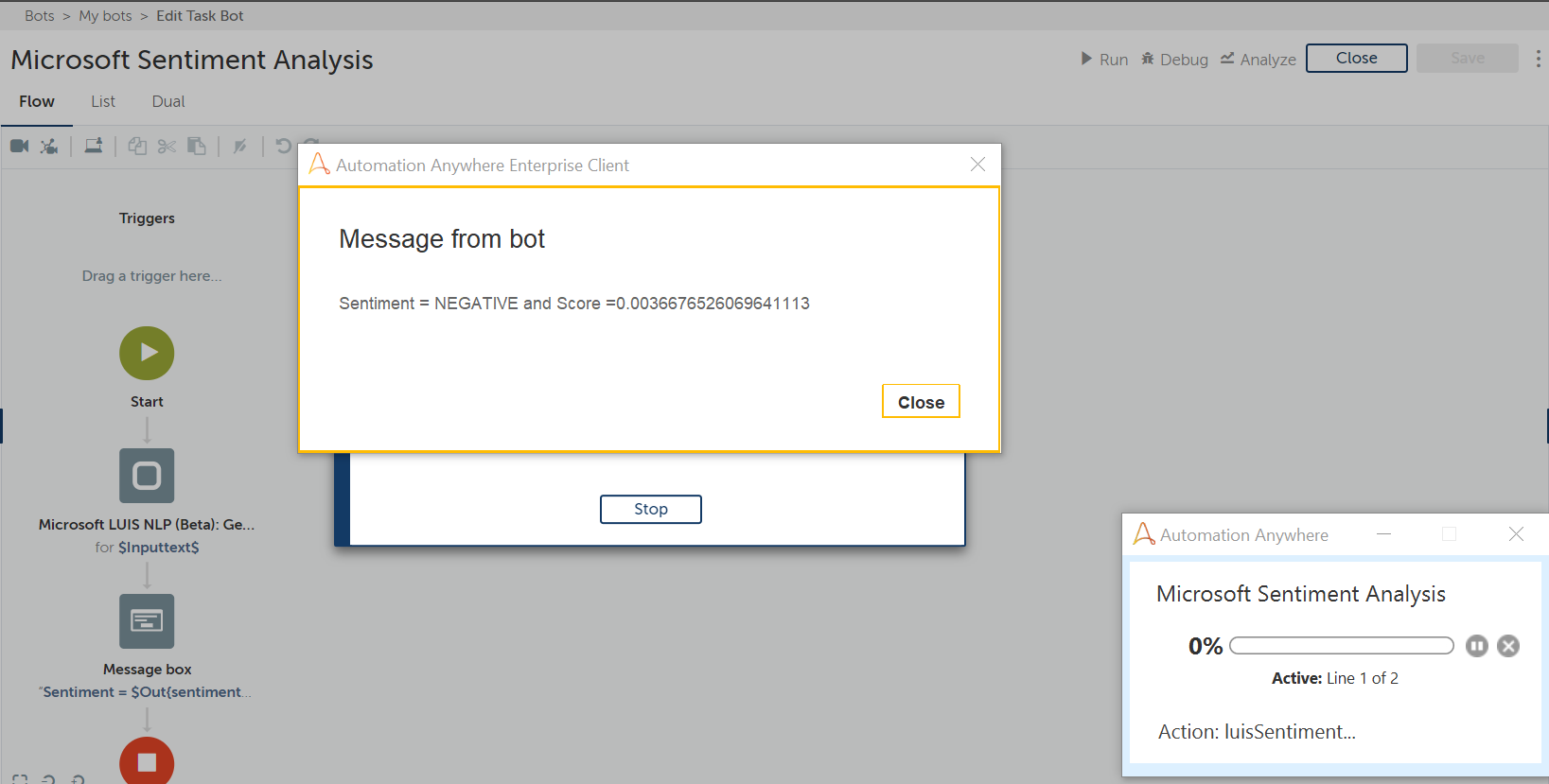This screenshot has height=784, width=1549.
Task: Pause the bot run in the progress window
Action: (1477, 646)
